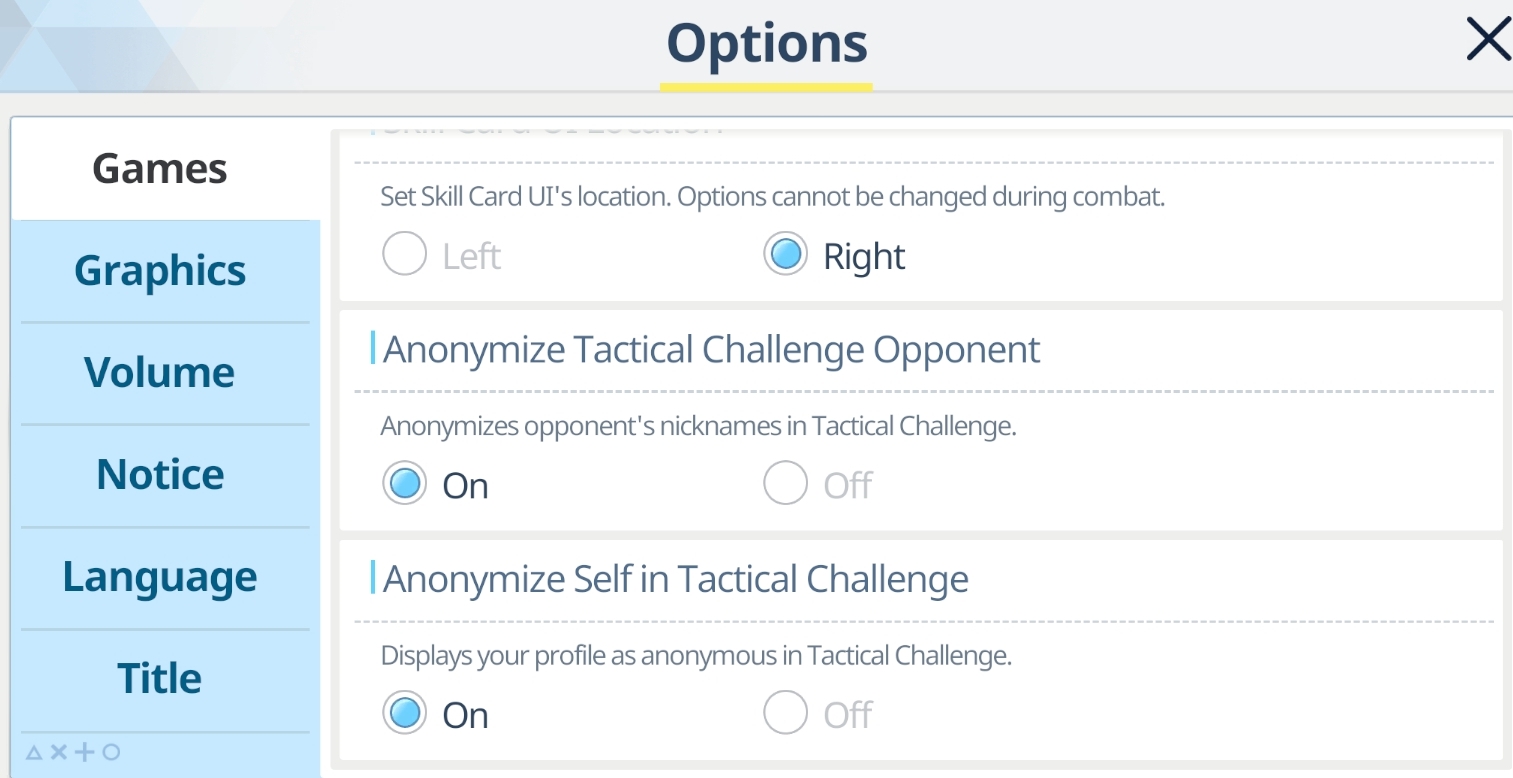Switch to the Graphics tab
This screenshot has width=1513, height=778.
pyautogui.click(x=160, y=271)
